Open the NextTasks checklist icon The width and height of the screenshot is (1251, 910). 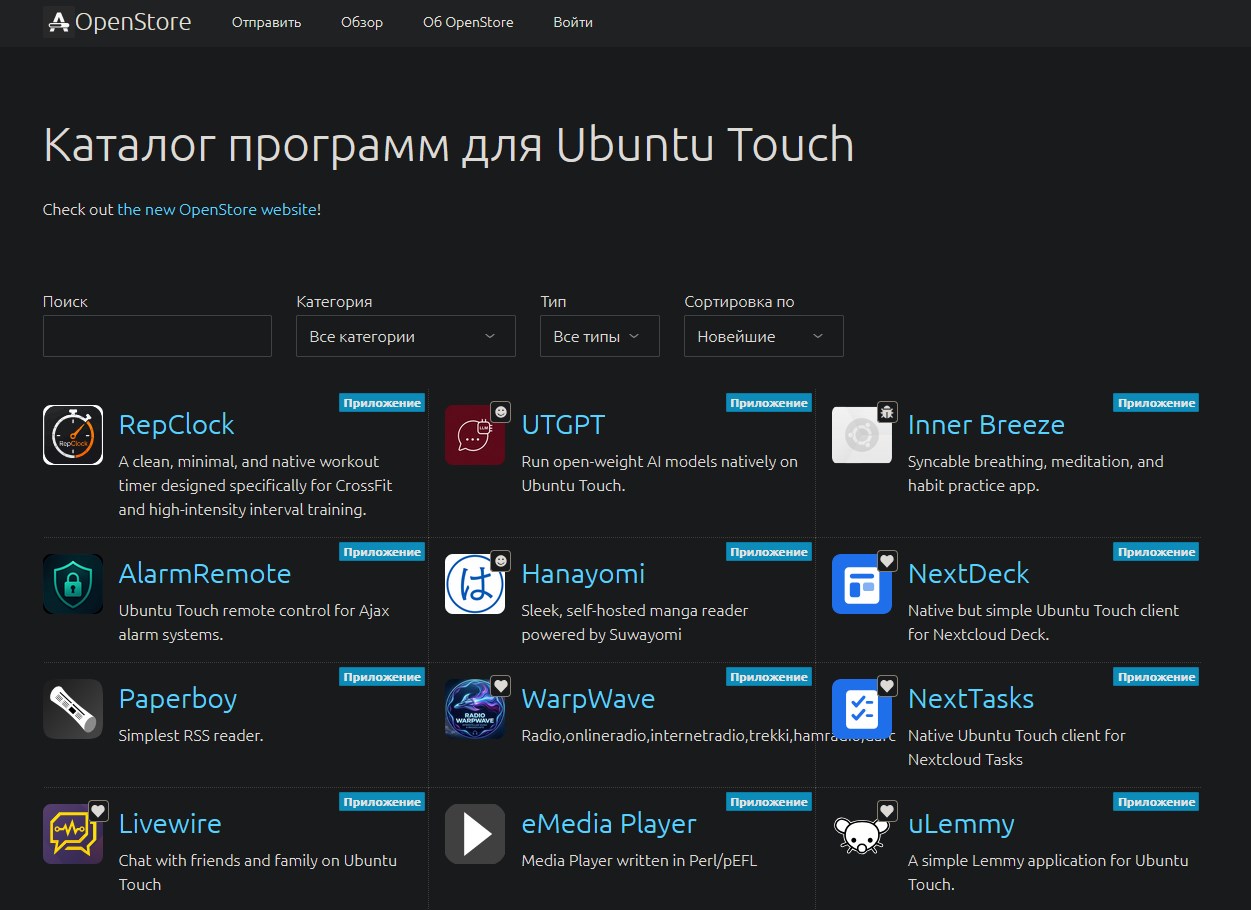pos(862,709)
